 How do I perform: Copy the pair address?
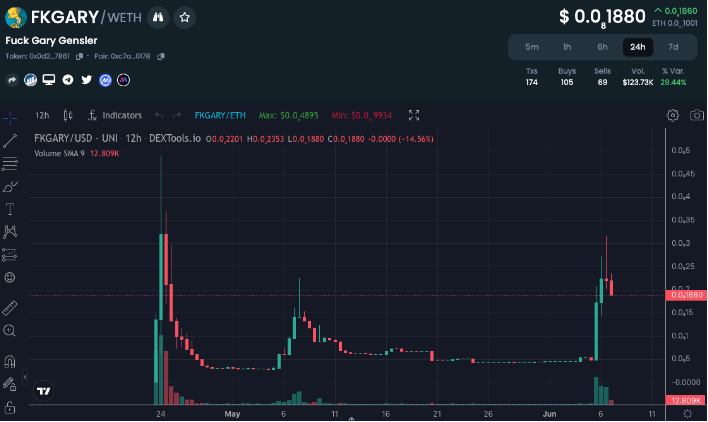pyautogui.click(x=161, y=56)
